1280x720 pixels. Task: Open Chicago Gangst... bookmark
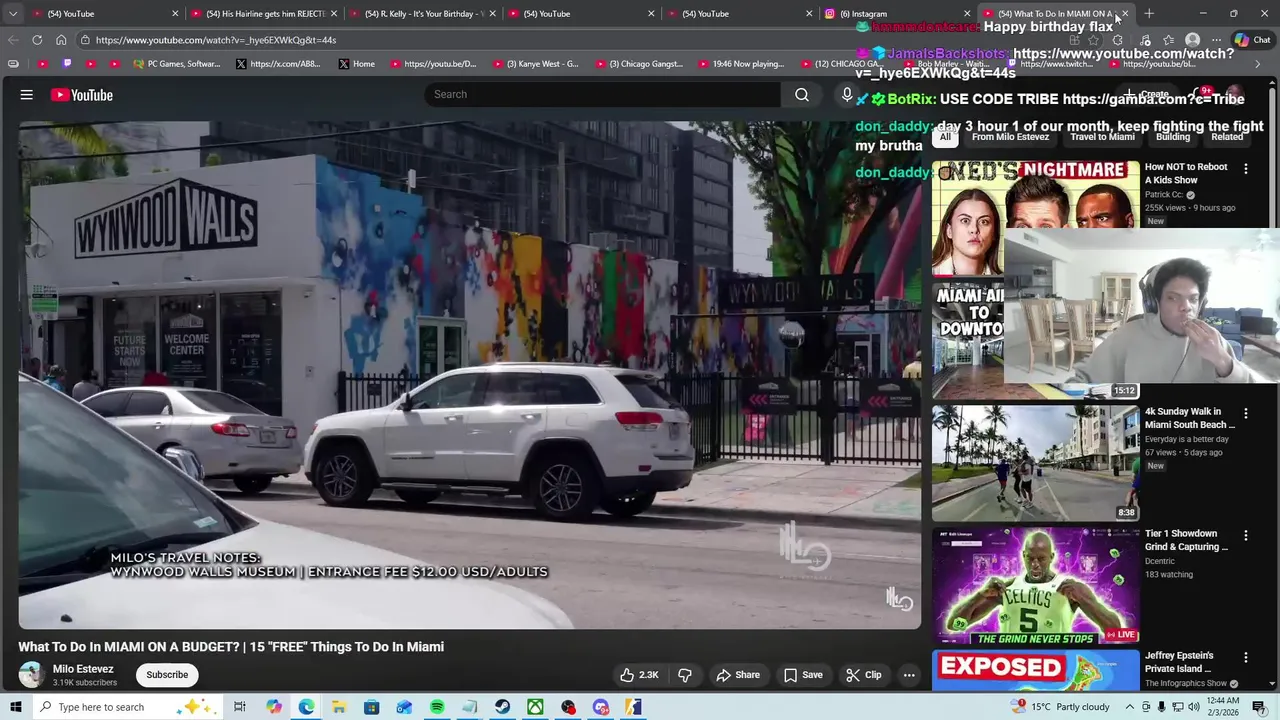click(639, 64)
